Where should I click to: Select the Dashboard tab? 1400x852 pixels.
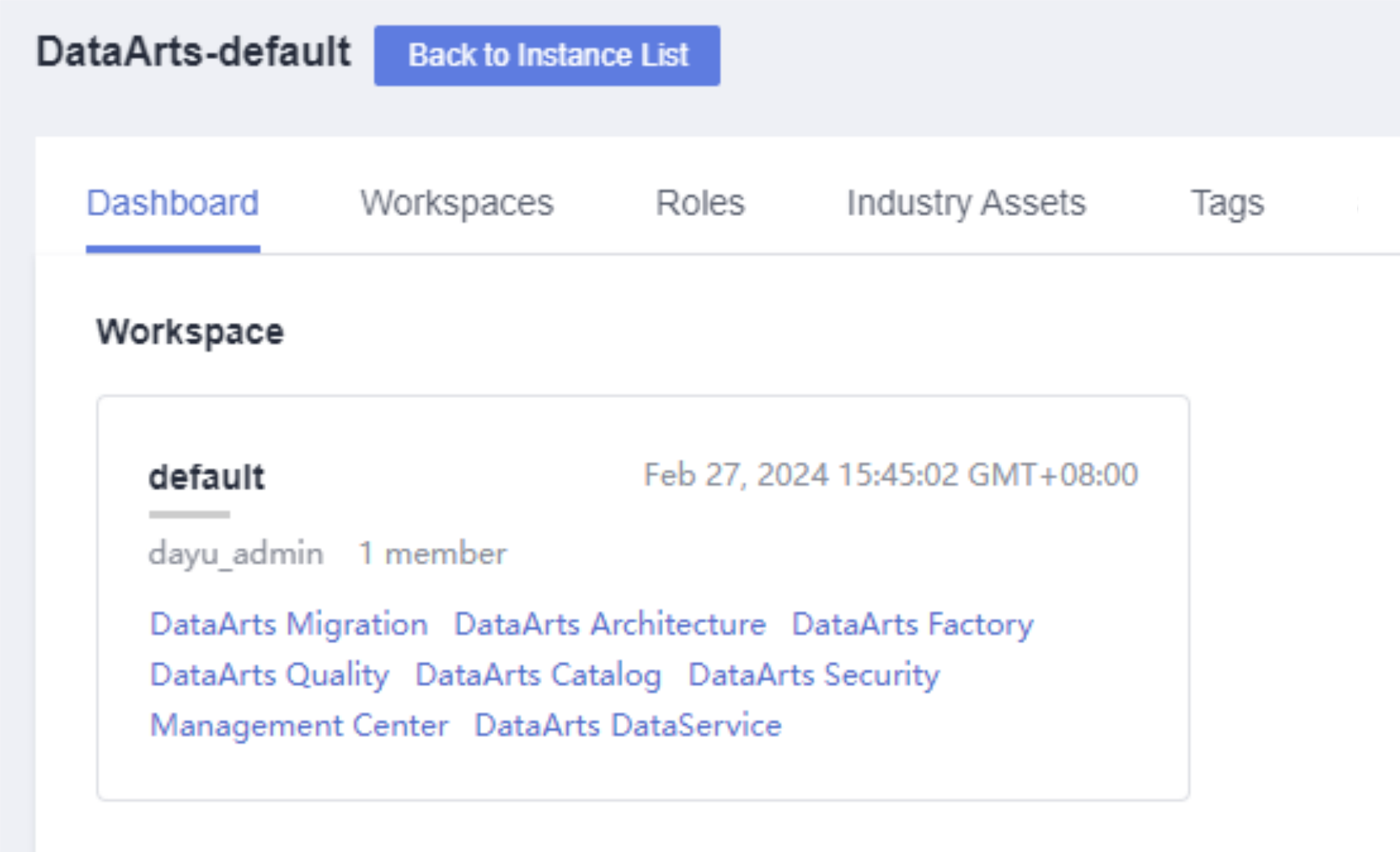click(x=173, y=203)
